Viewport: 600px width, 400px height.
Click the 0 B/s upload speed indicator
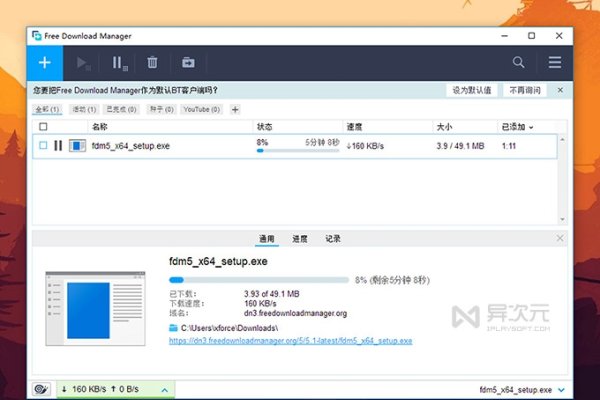click(125, 389)
